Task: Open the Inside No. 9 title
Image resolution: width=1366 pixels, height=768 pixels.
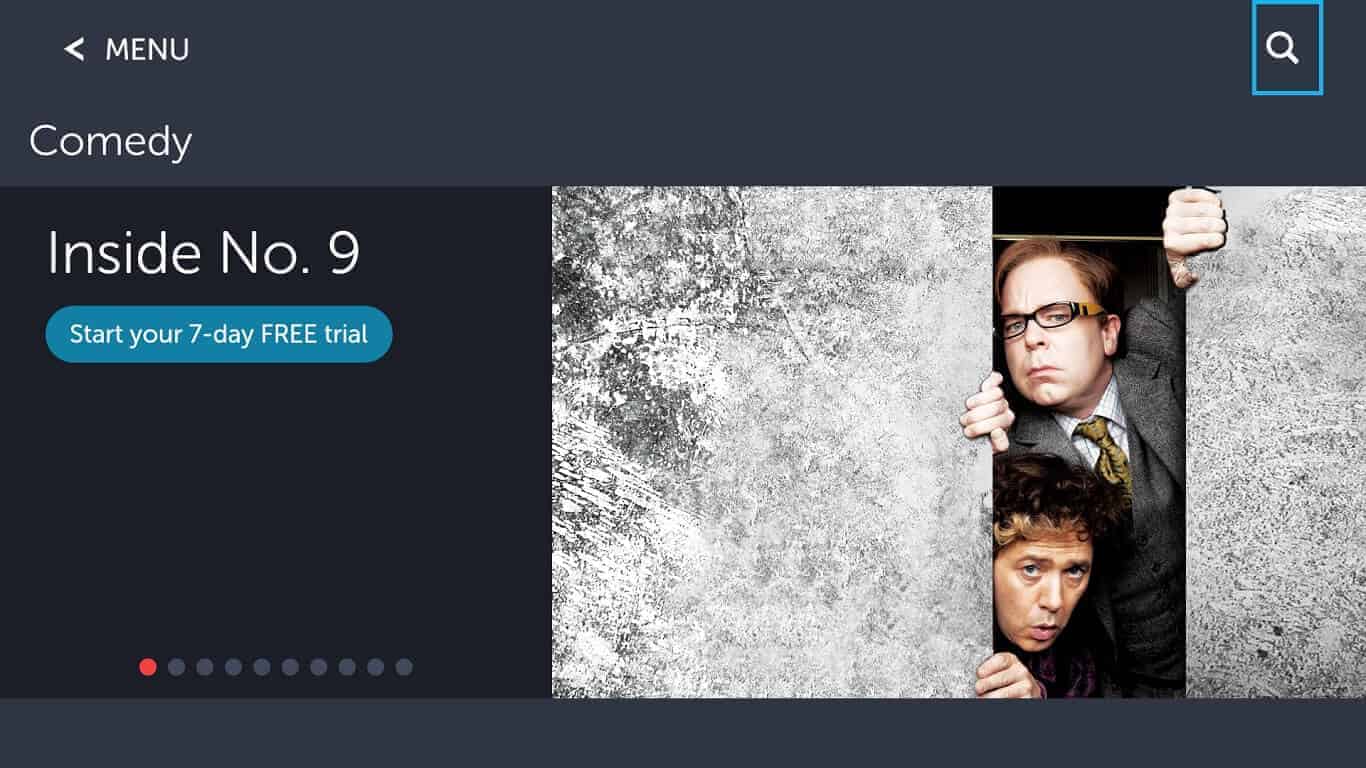Action: pyautogui.click(x=203, y=253)
